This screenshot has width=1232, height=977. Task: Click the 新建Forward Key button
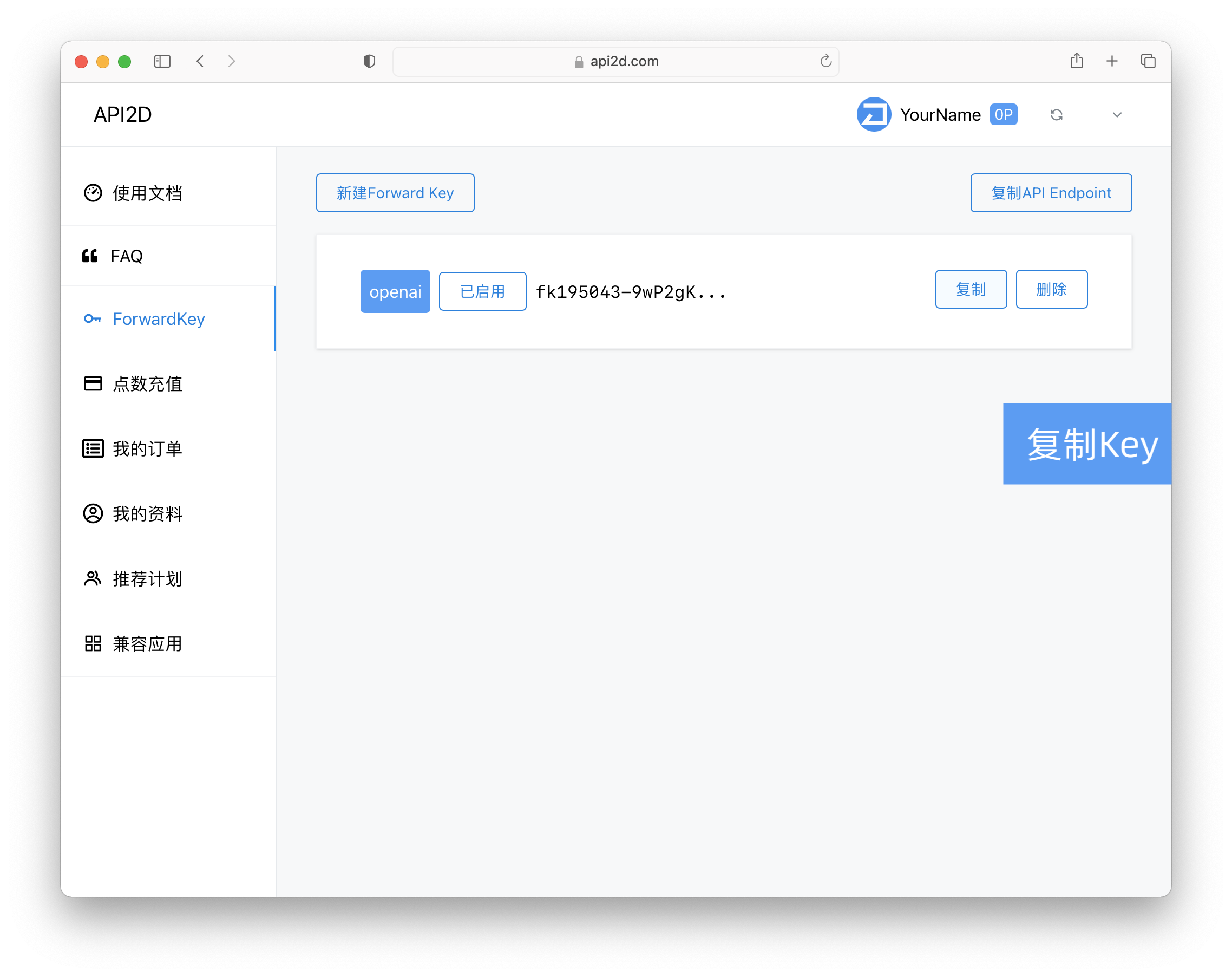(x=395, y=193)
